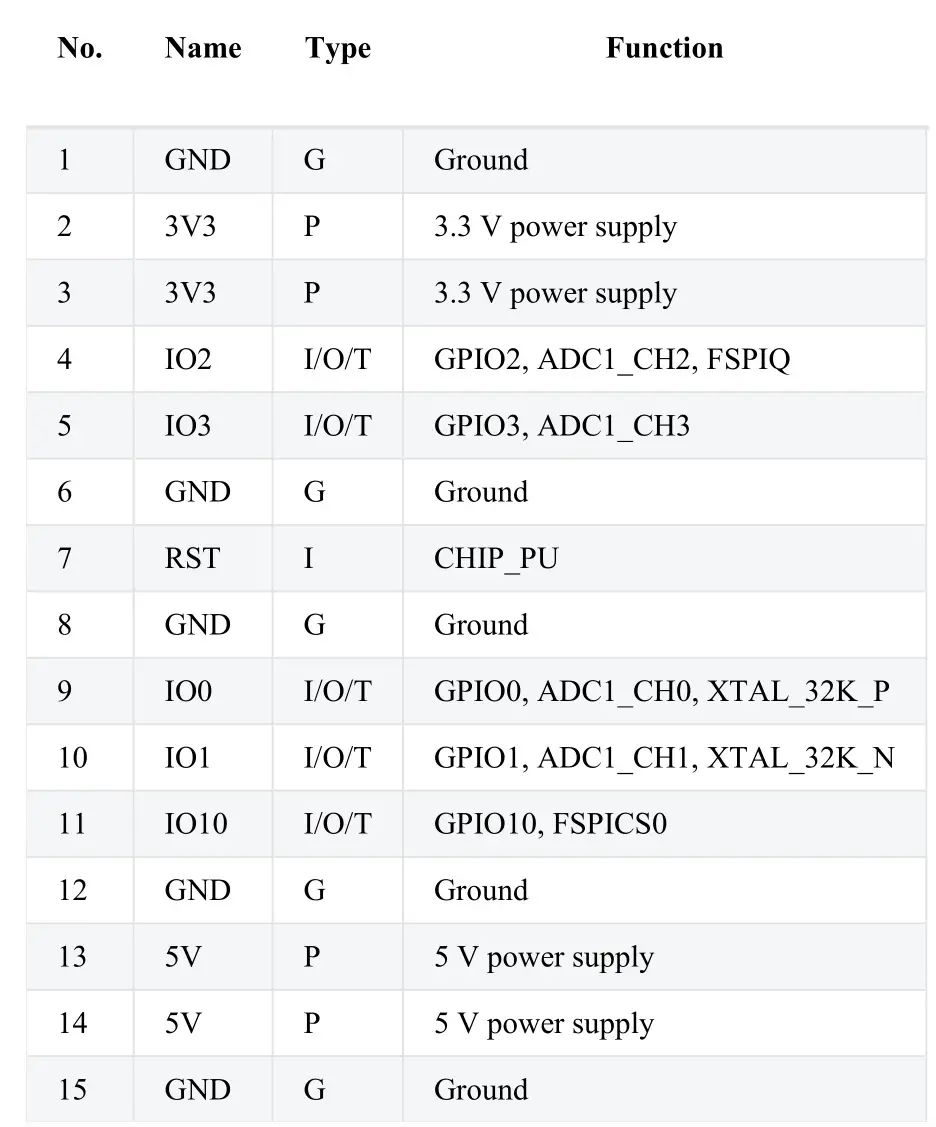Click the function text containing XTAL_32K_N
The width and height of the screenshot is (936, 1127).
[x=664, y=757]
